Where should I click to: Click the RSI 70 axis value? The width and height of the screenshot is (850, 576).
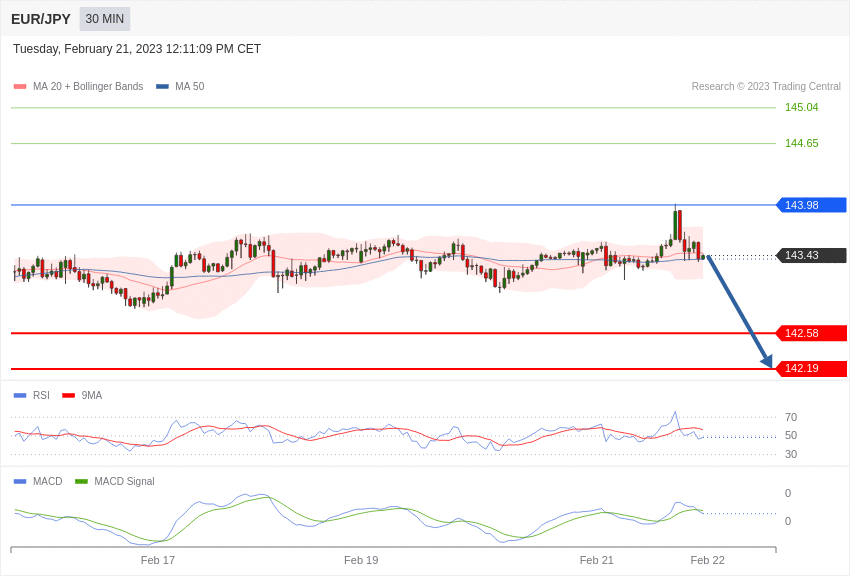[x=791, y=417]
